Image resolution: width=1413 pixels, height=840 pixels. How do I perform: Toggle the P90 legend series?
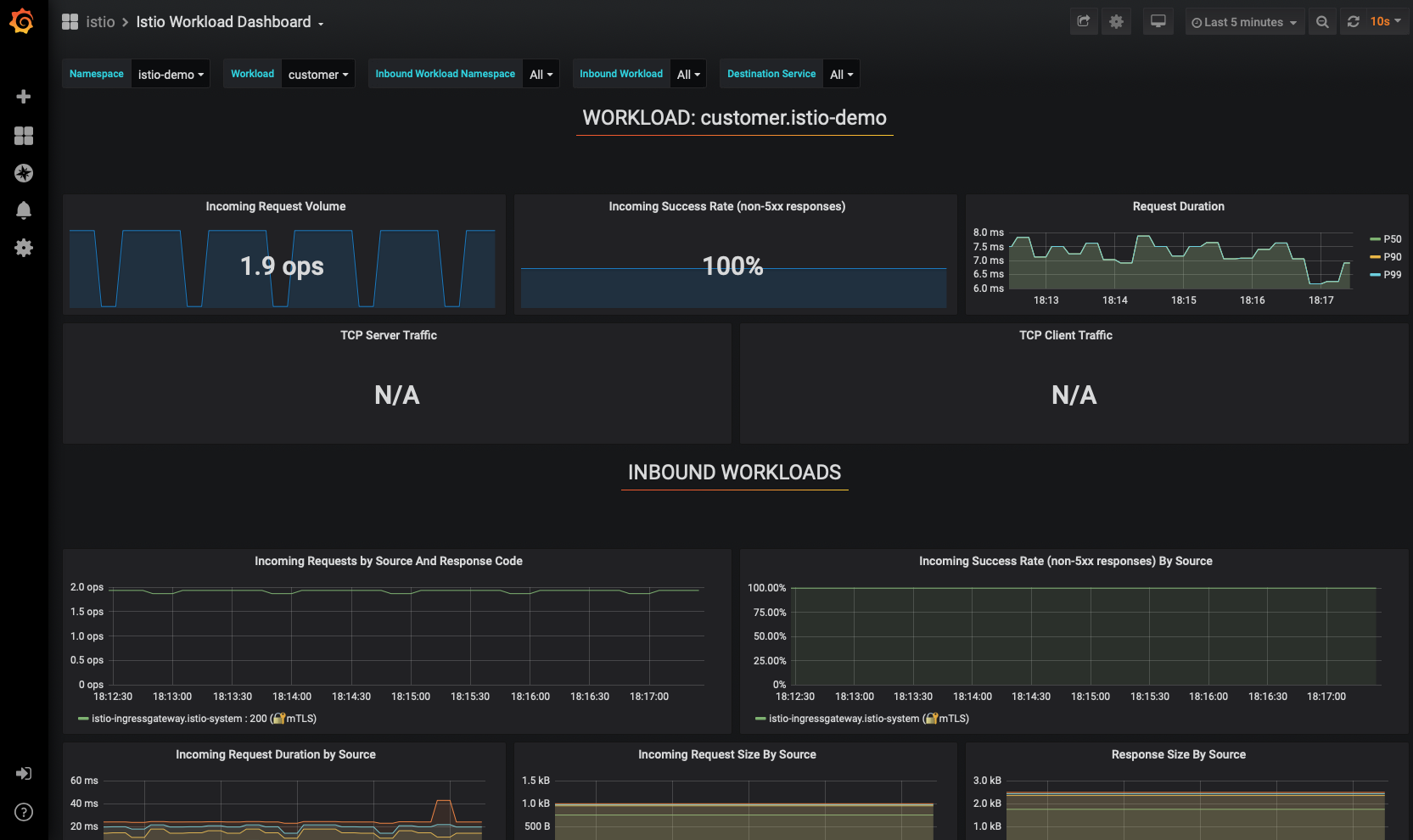pos(1393,257)
